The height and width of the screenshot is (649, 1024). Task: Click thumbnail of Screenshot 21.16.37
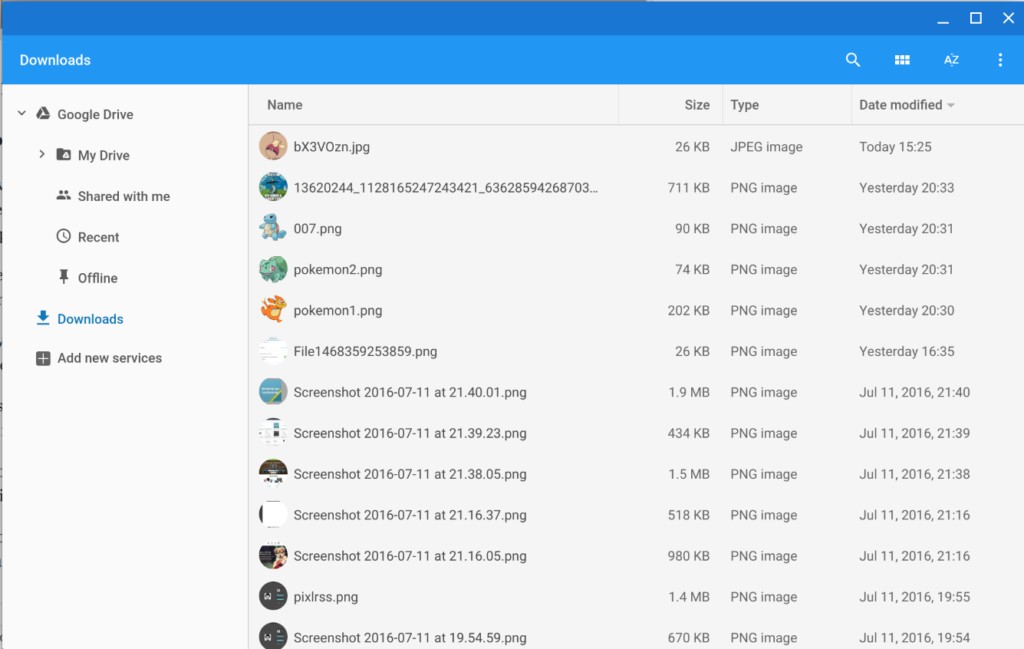point(273,514)
